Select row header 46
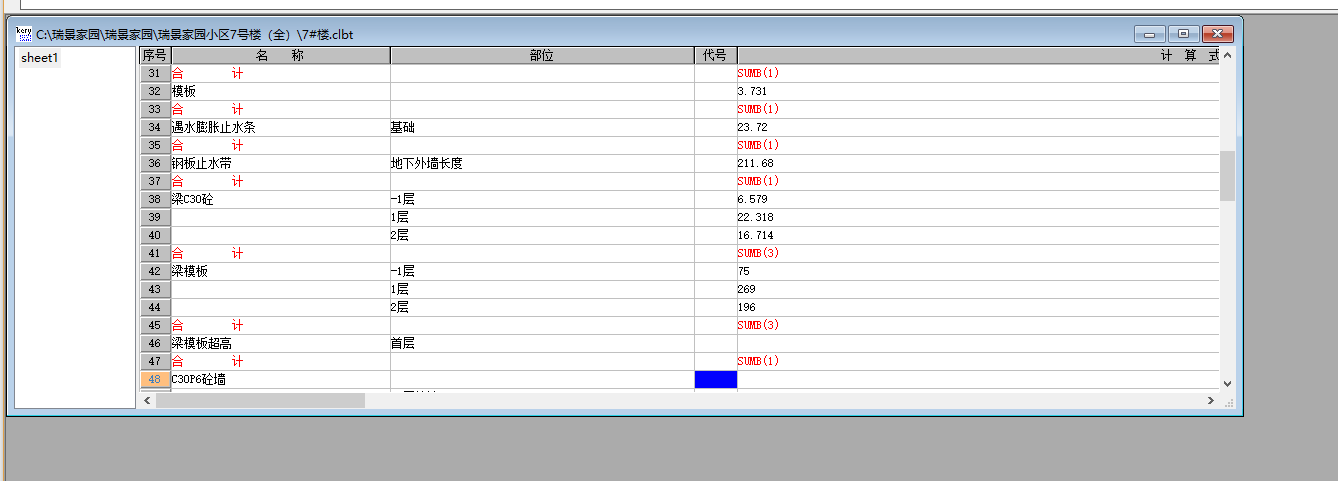Image resolution: width=1338 pixels, height=481 pixels. (155, 344)
